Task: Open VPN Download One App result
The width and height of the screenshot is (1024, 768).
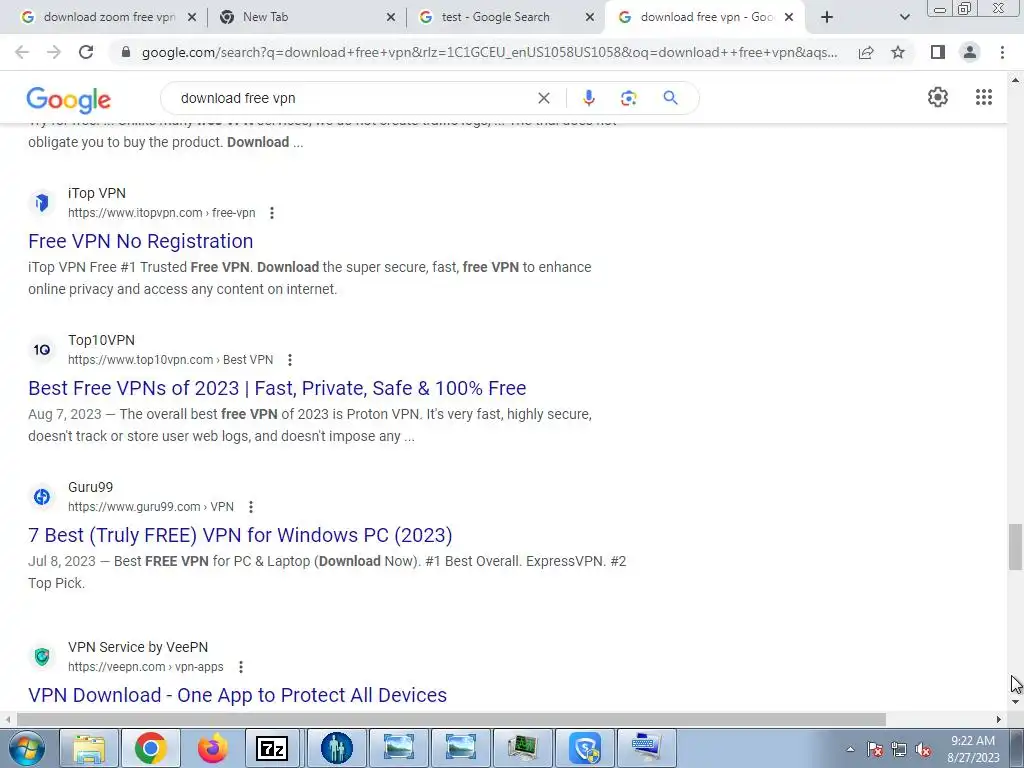Action: point(237,695)
